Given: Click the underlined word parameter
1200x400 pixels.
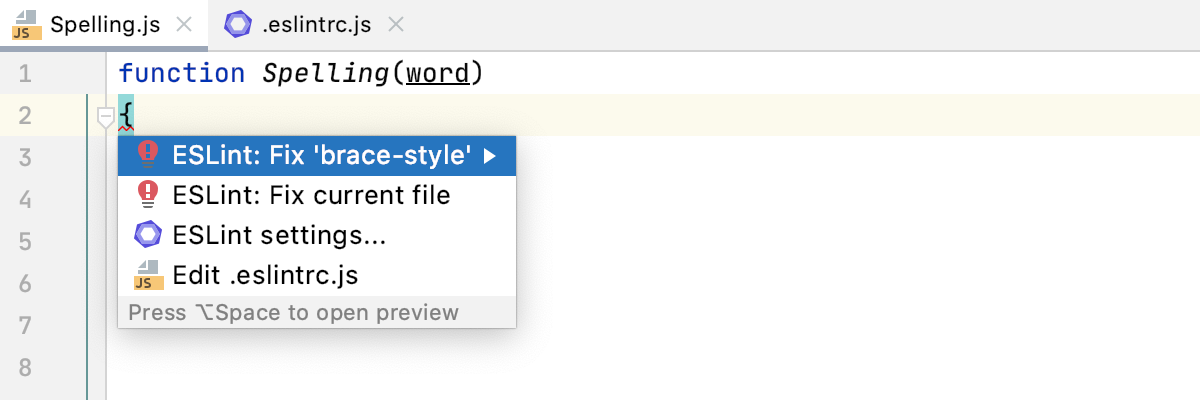Looking at the screenshot, I should [437, 74].
